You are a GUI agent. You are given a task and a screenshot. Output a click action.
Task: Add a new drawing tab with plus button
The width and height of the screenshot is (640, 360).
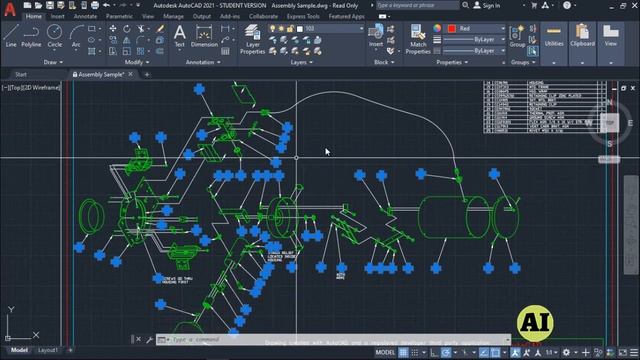(147, 75)
